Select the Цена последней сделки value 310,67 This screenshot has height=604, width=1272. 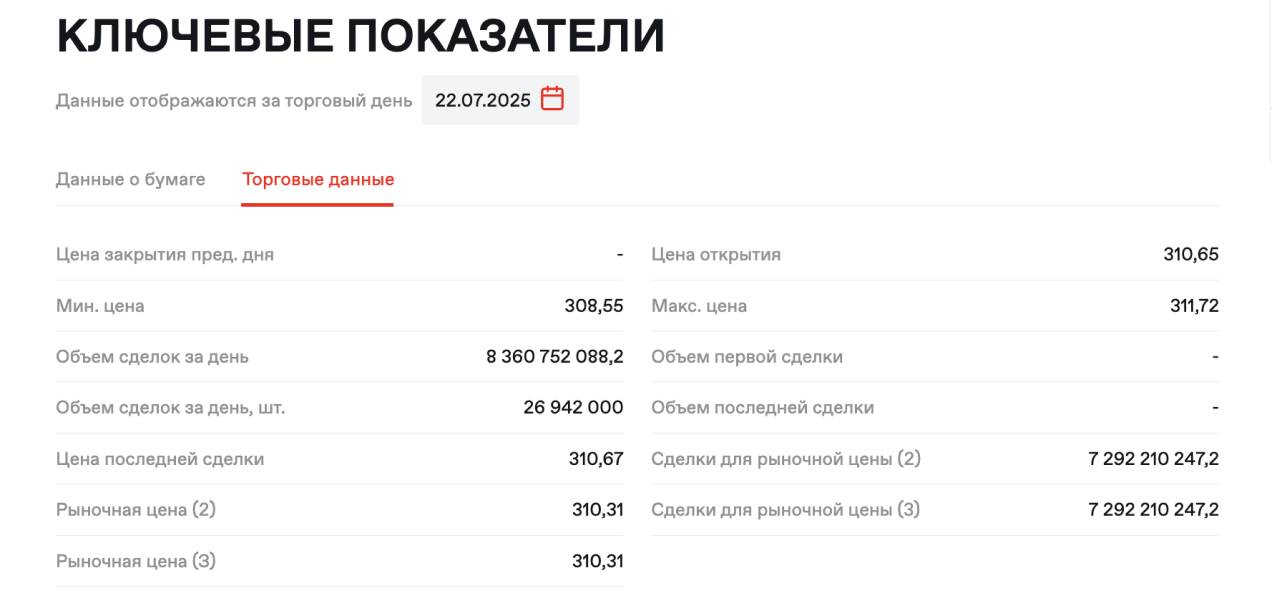[x=596, y=459]
